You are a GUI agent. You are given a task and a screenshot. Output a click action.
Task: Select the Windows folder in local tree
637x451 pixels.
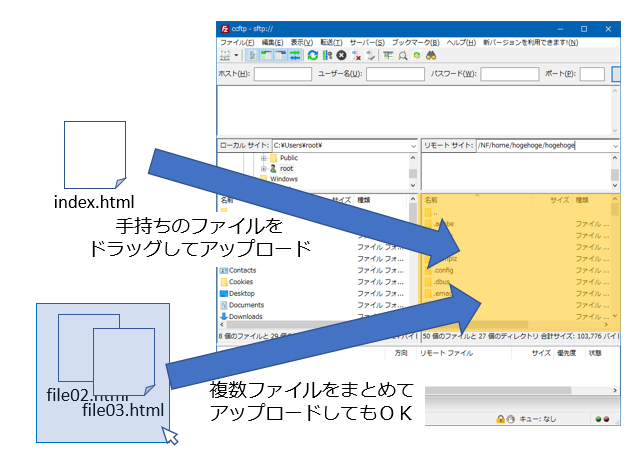pos(284,179)
